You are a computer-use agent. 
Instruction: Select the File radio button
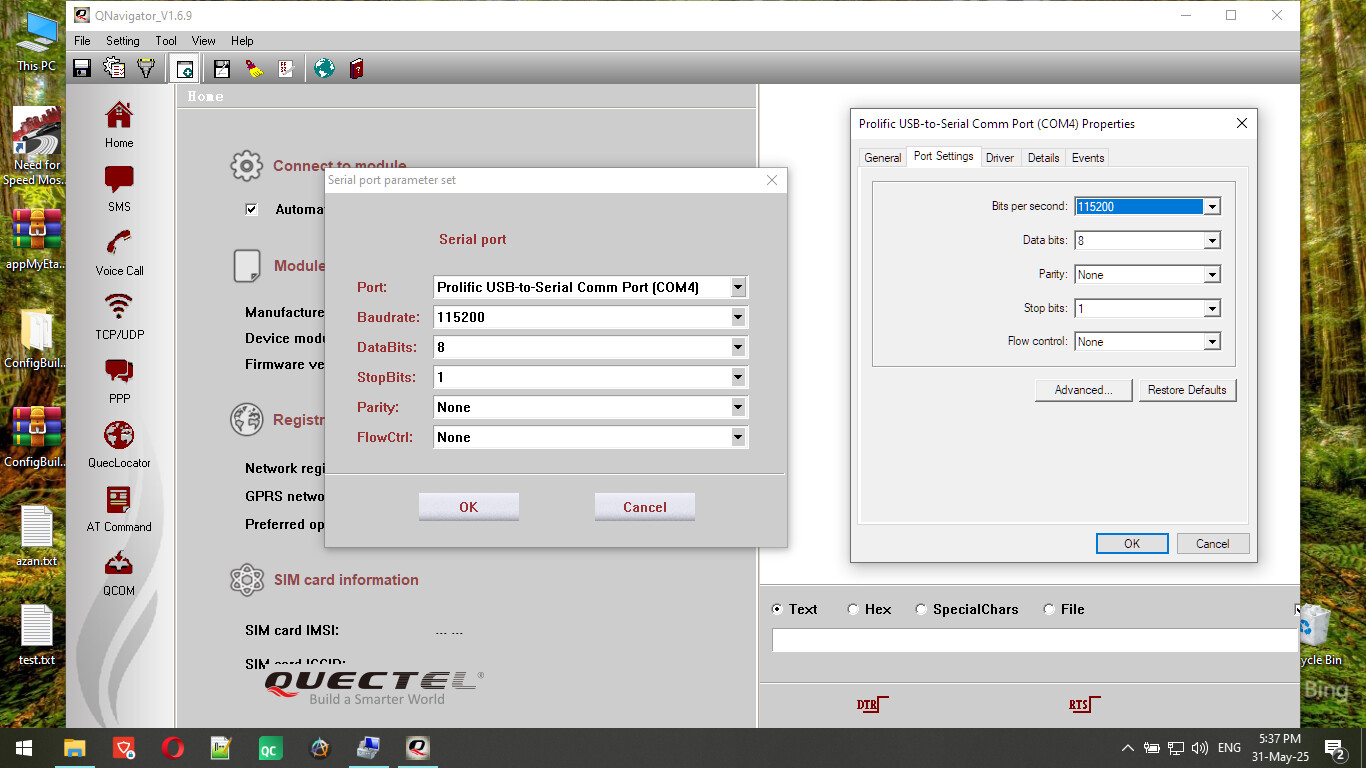(1049, 609)
